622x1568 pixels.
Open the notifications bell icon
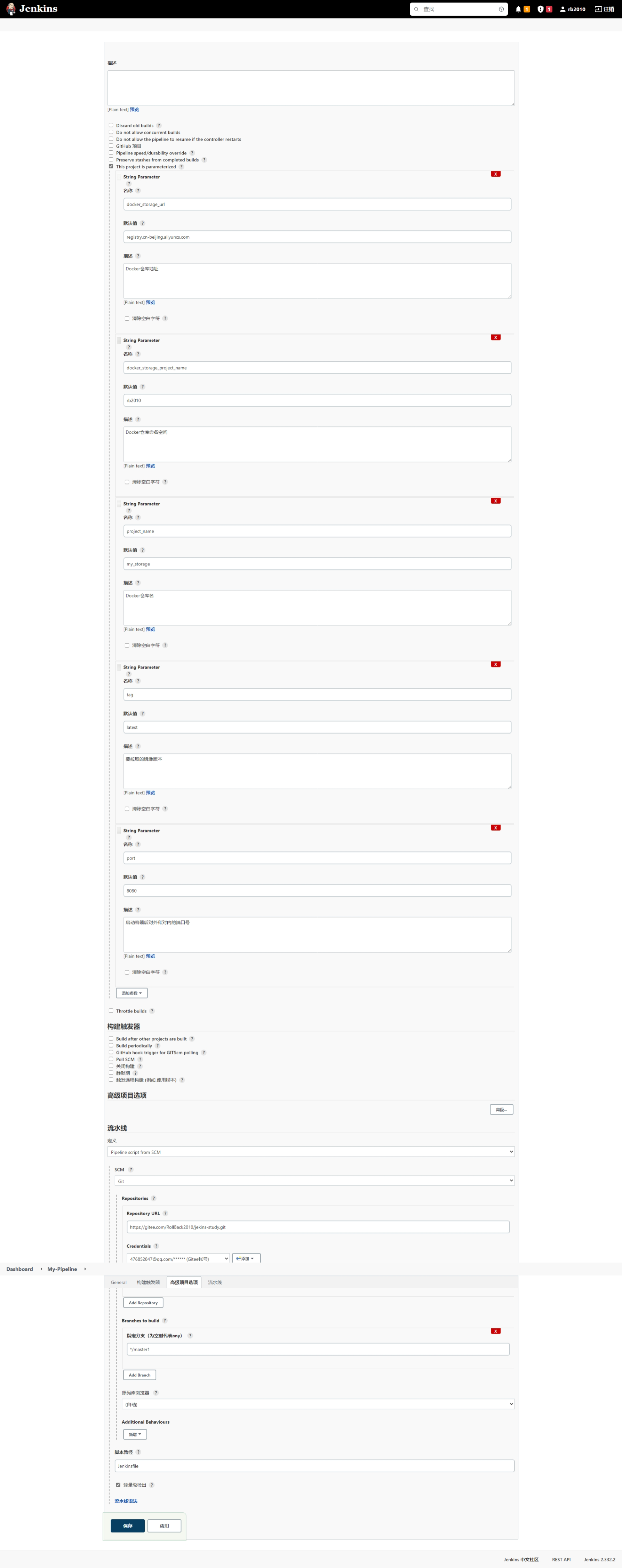click(x=518, y=9)
